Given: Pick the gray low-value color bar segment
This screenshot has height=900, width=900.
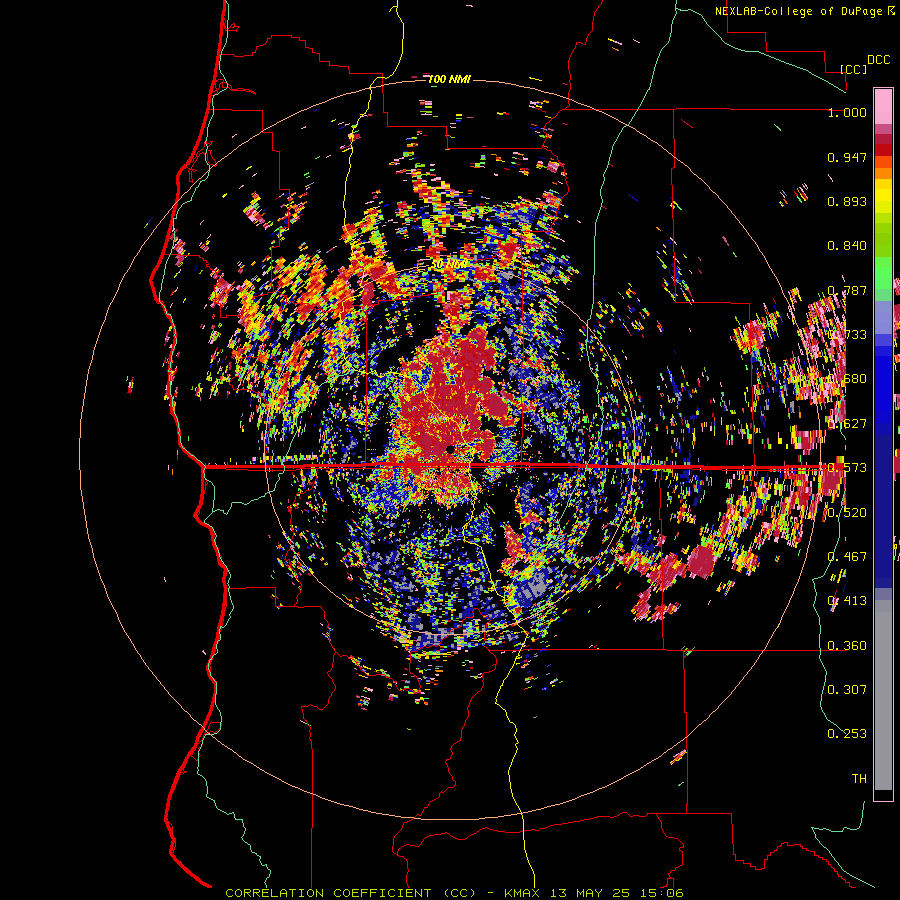Looking at the screenshot, I should 883,695.
